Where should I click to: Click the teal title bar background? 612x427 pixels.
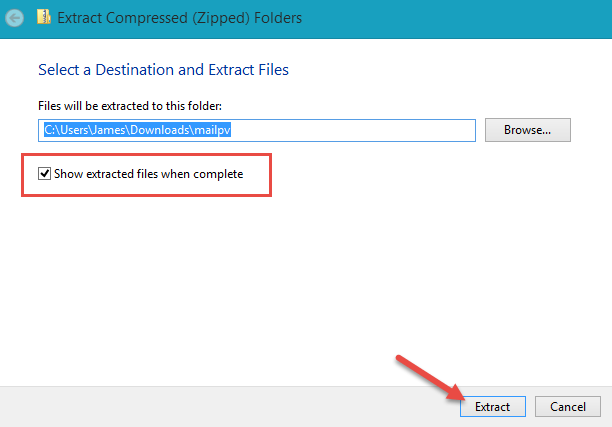[x=457, y=19]
